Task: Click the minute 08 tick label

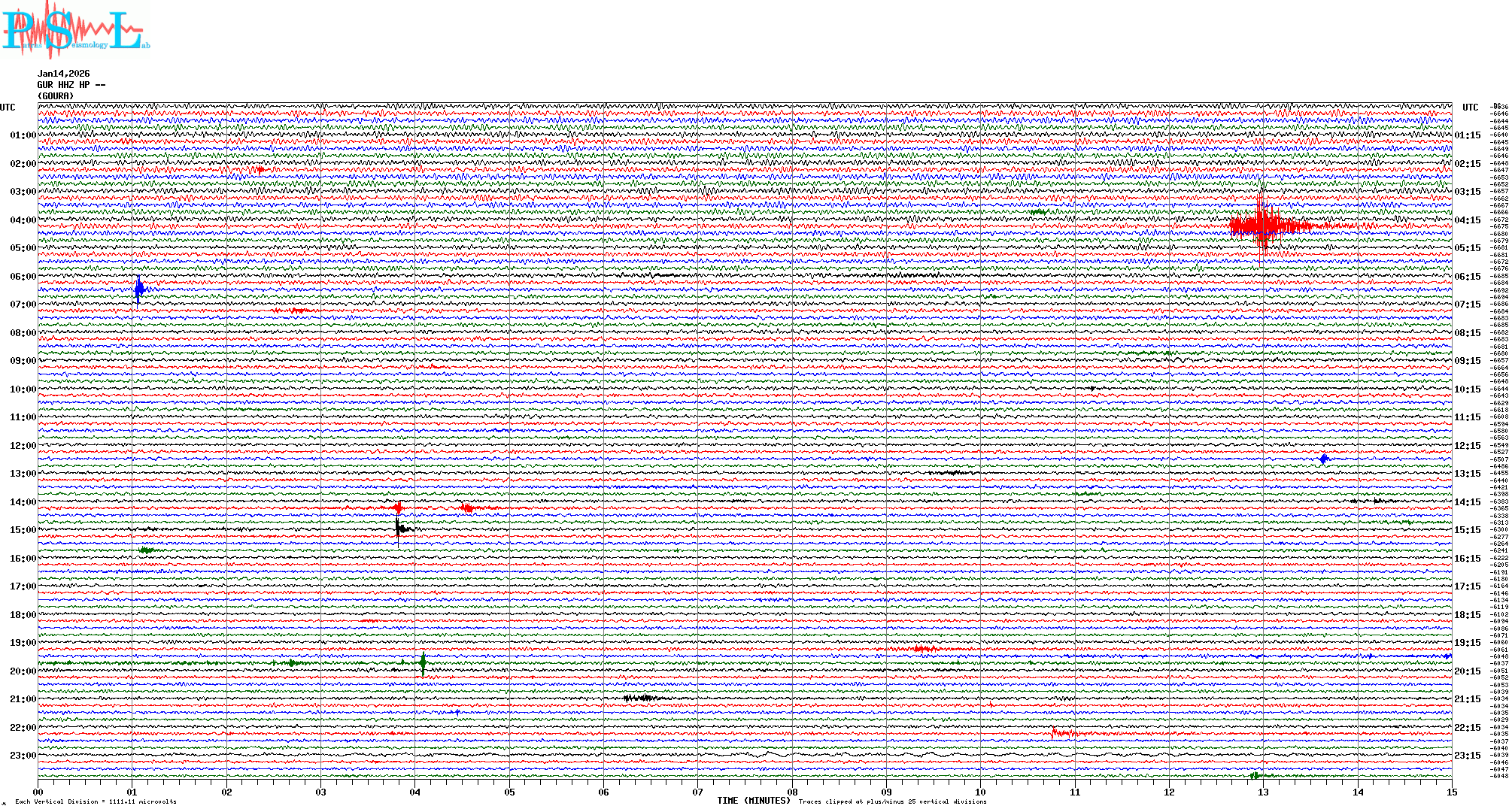Action: click(x=792, y=792)
